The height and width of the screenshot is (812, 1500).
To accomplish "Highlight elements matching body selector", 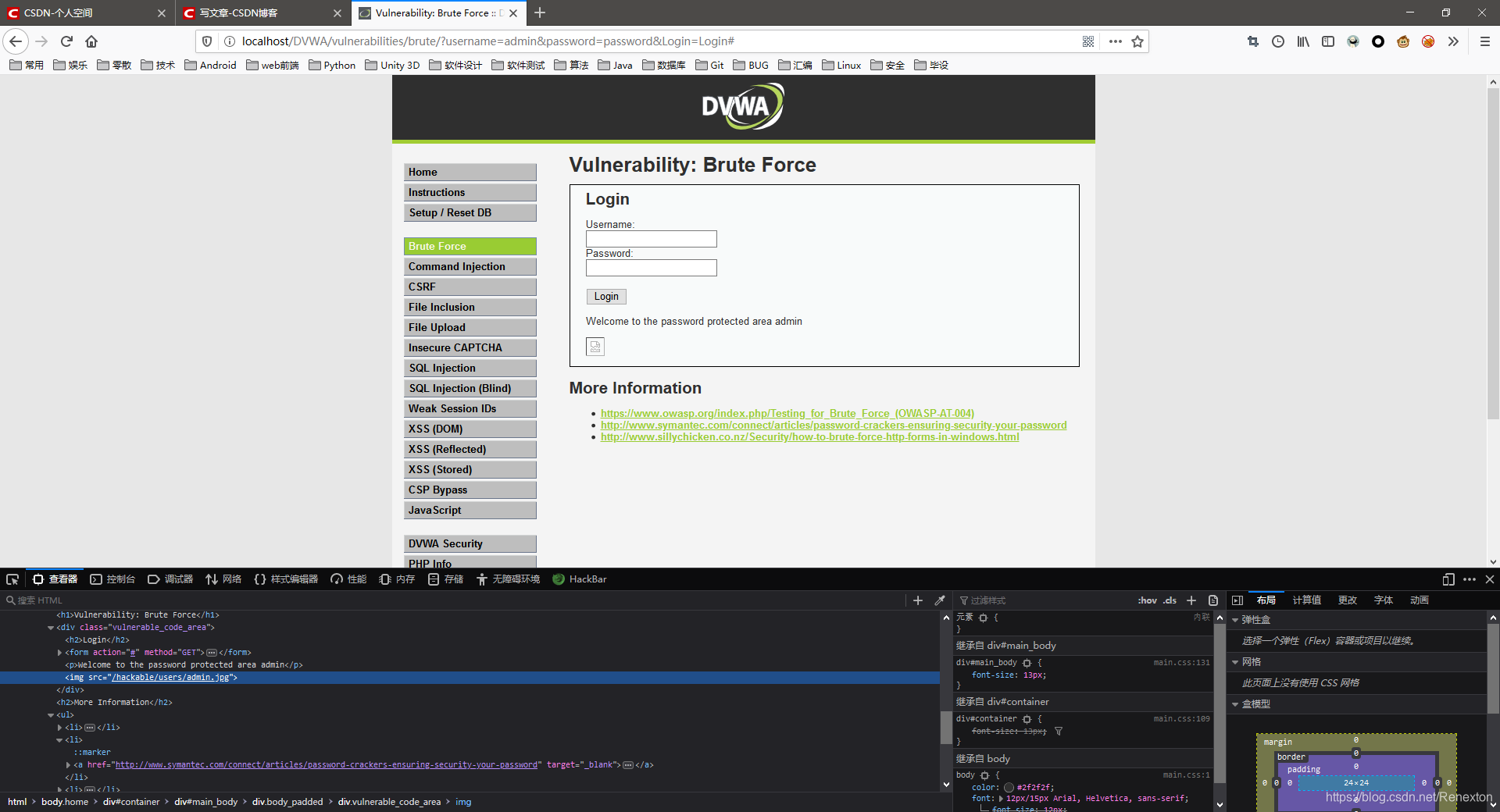I will [x=985, y=775].
